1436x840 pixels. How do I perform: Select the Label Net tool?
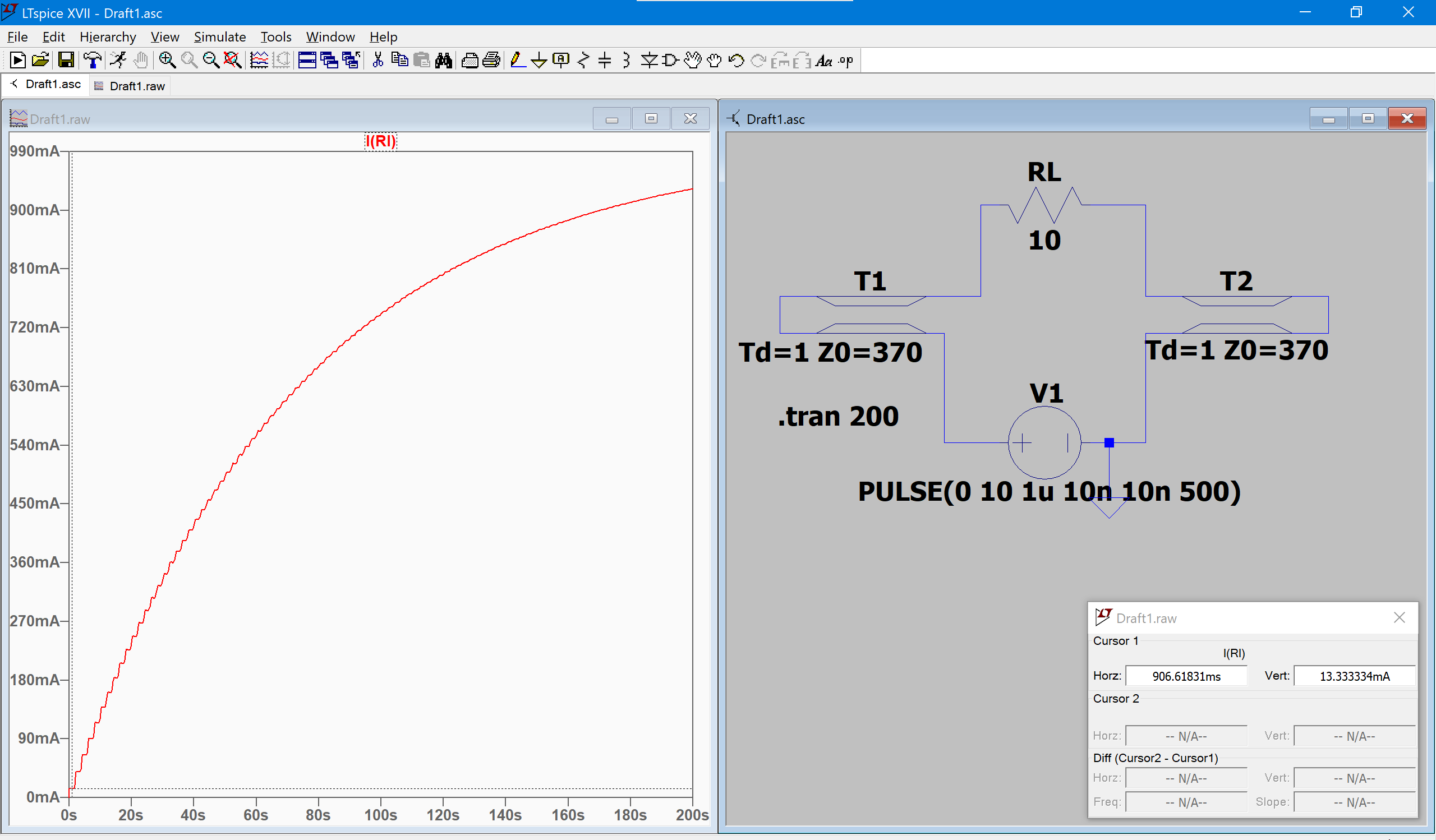561,60
